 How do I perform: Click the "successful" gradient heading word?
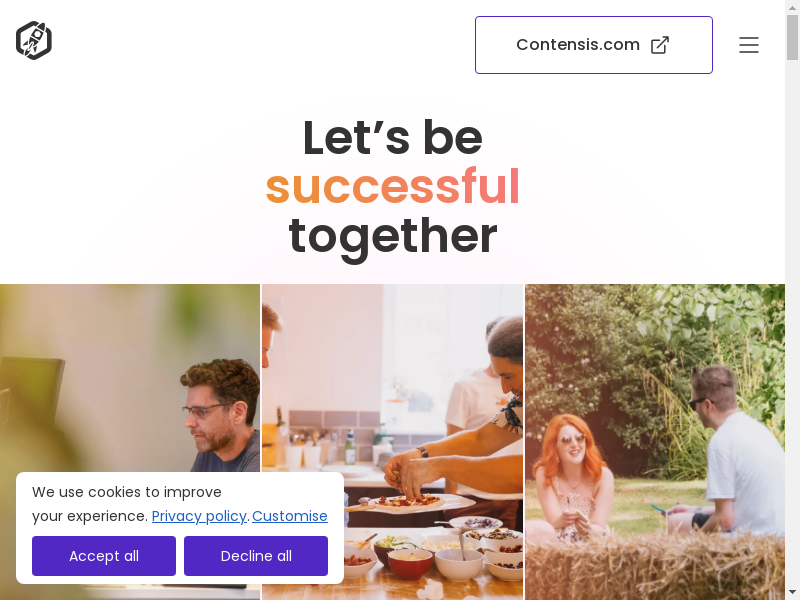pyautogui.click(x=393, y=186)
